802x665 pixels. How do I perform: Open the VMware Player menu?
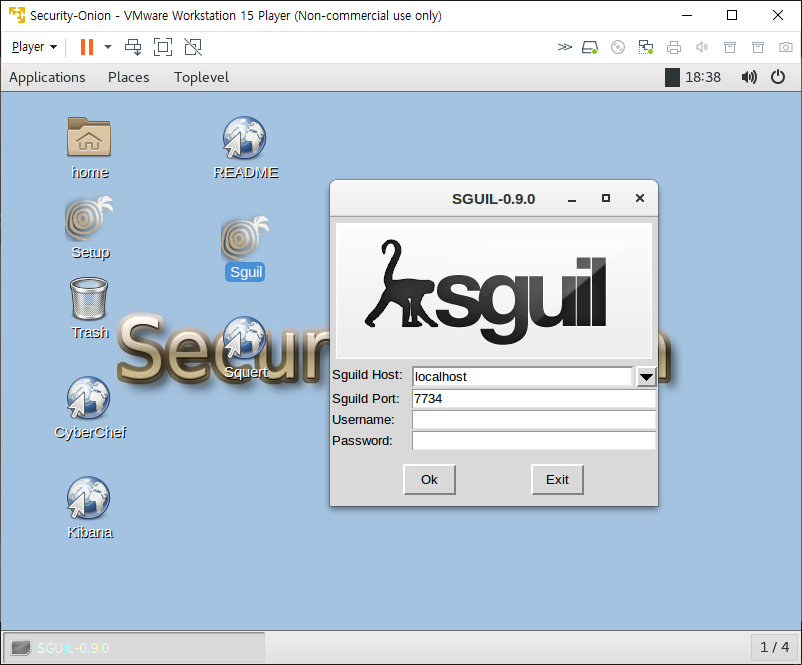pos(34,47)
